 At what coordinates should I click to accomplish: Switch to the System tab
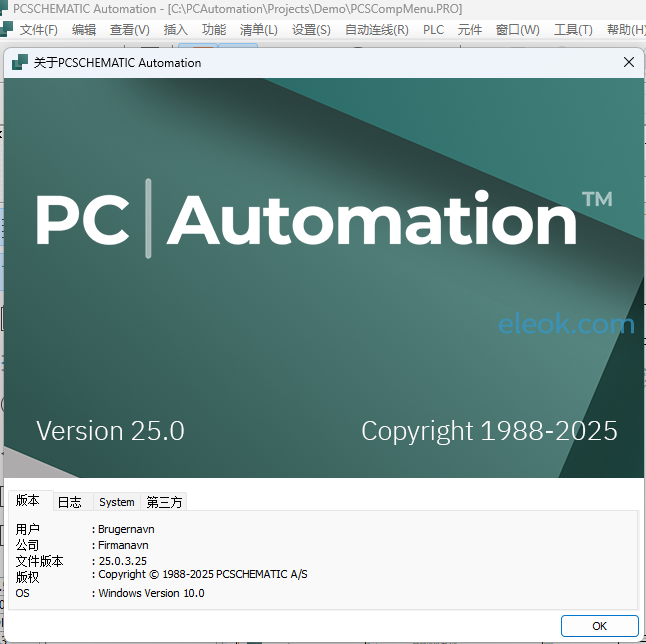pos(117,502)
